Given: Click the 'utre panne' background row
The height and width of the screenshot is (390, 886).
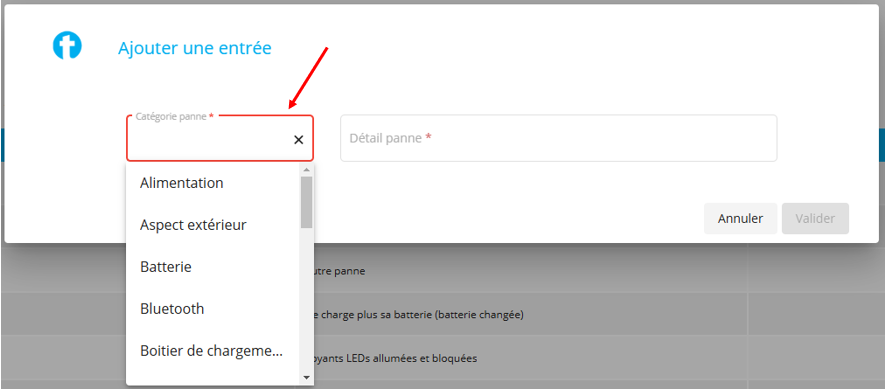Looking at the screenshot, I should 442,271.
